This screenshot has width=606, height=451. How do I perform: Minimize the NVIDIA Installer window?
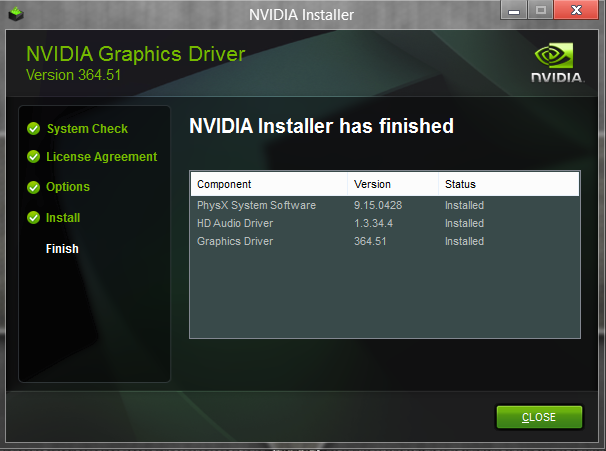point(514,10)
